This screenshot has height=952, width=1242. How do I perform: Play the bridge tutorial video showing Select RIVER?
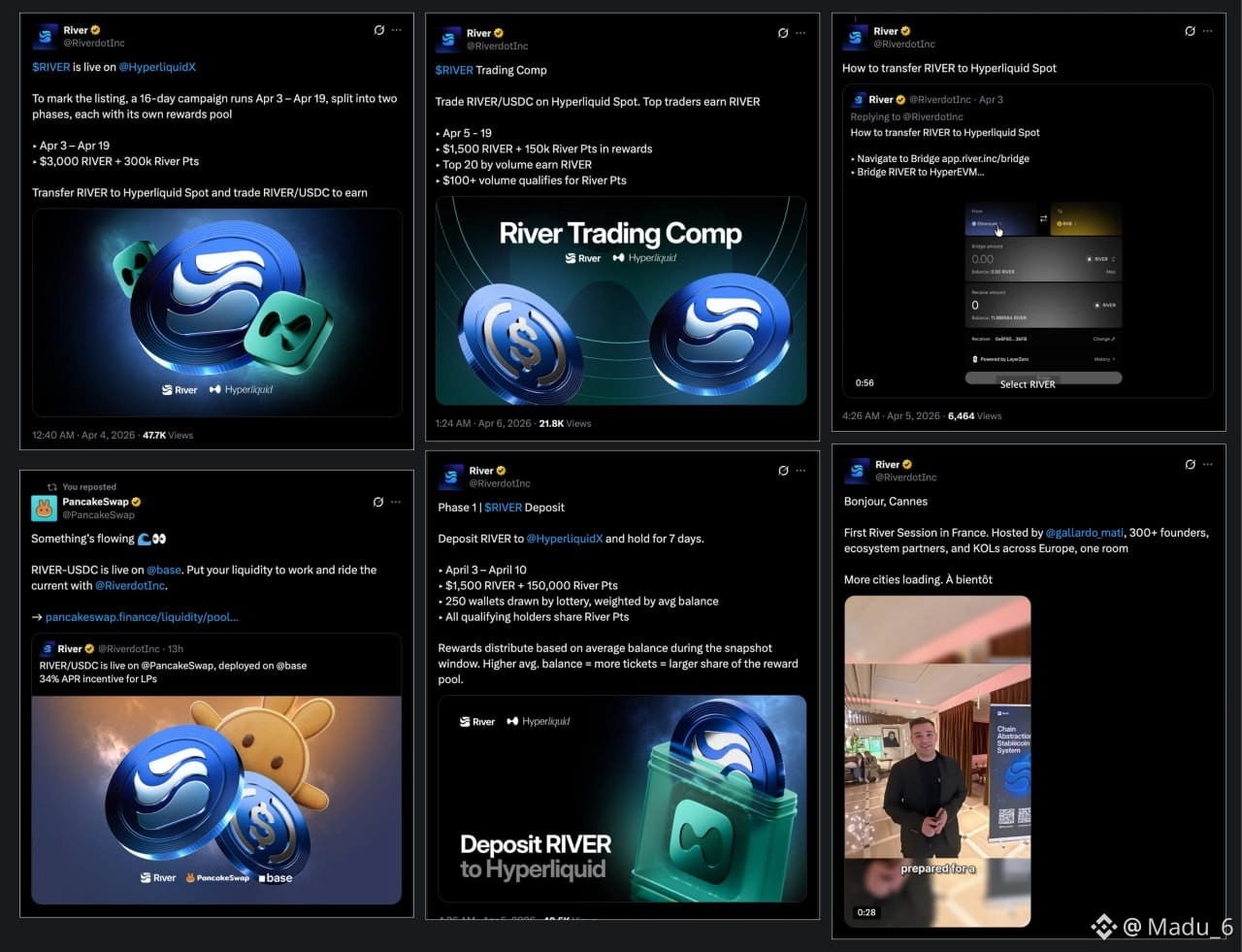[1028, 288]
